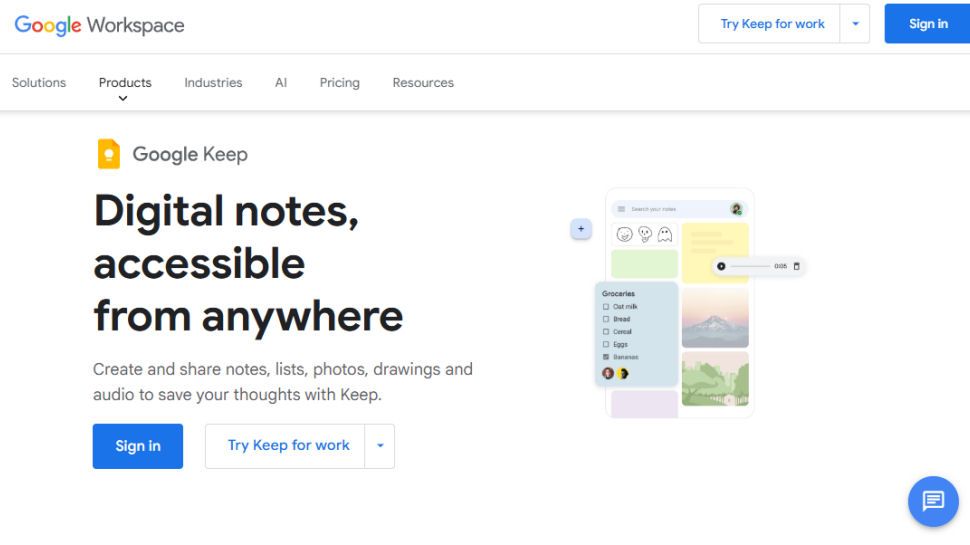Click the hamburger menu in illustration
The image size is (970, 545).
[621, 209]
